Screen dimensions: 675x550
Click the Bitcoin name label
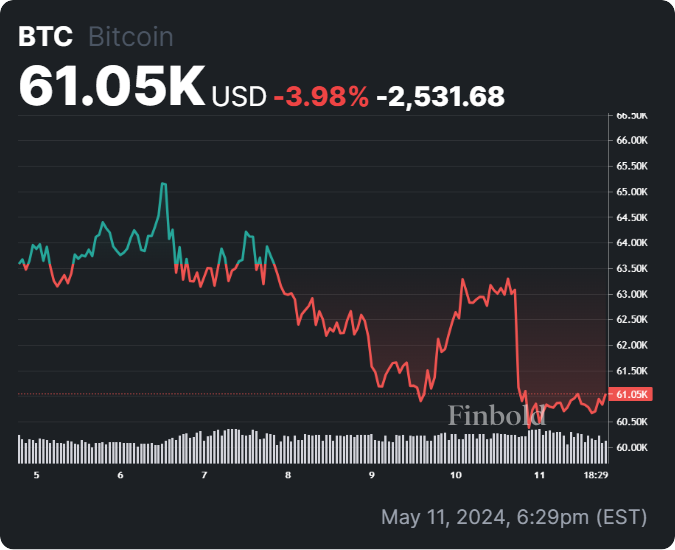[x=131, y=37]
